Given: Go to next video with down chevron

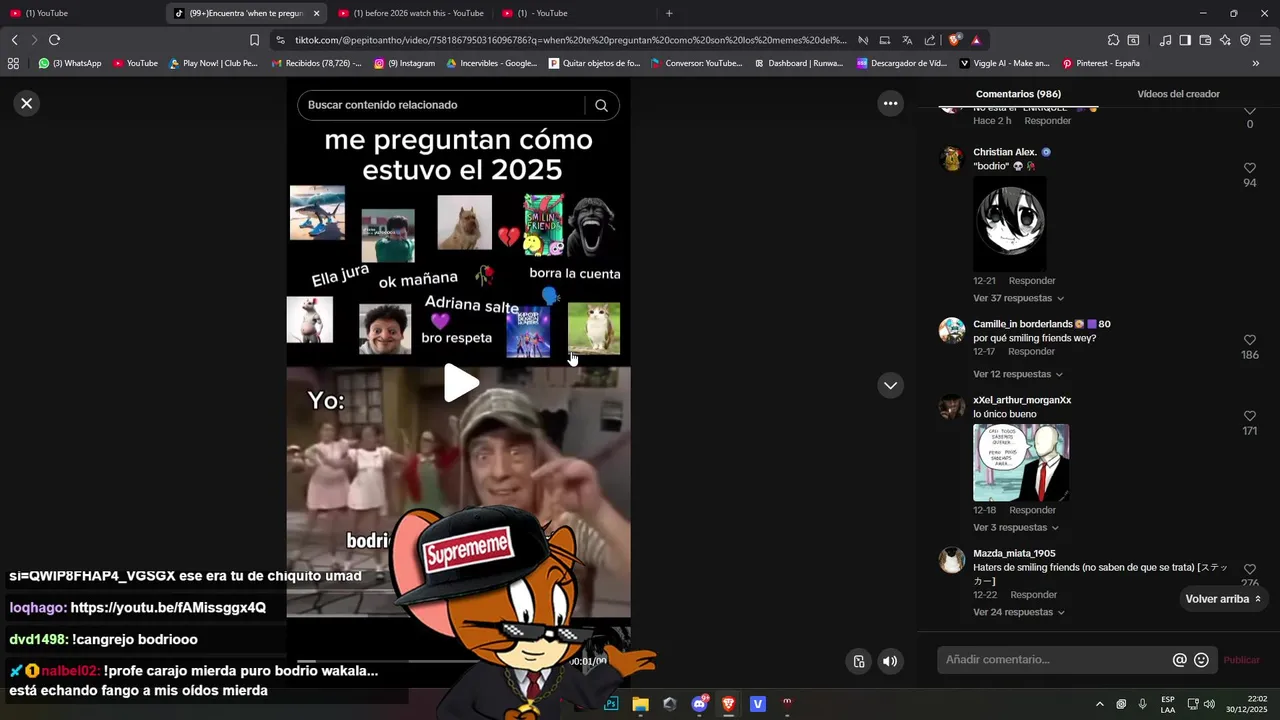Looking at the screenshot, I should pyautogui.click(x=890, y=385).
